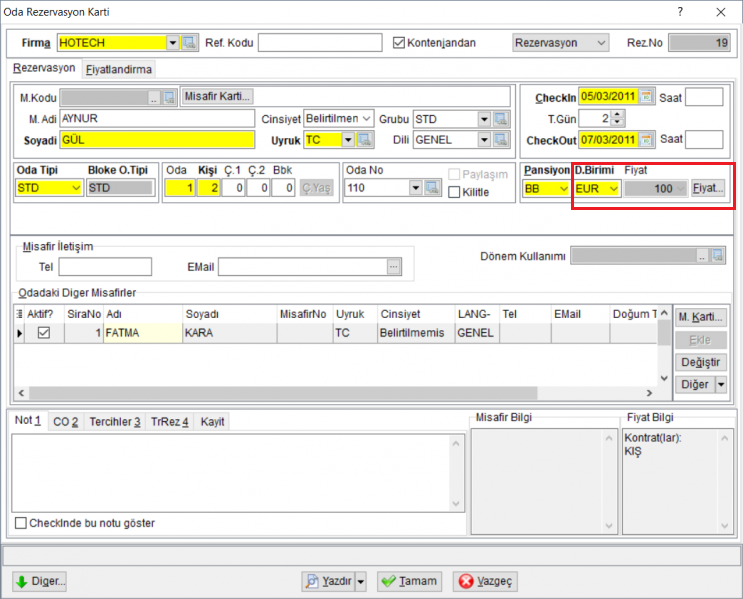743x599 pixels.
Task: Click the KARA surname cell in guest grid
Action: click(229, 333)
